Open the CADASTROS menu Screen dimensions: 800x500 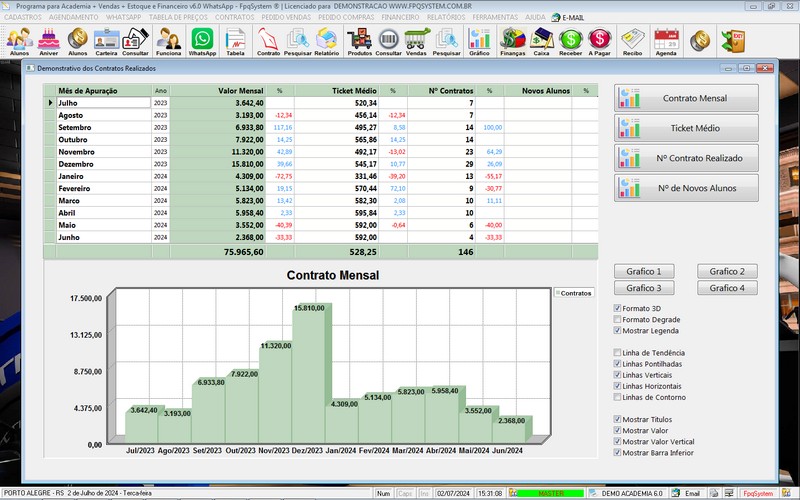[23, 17]
